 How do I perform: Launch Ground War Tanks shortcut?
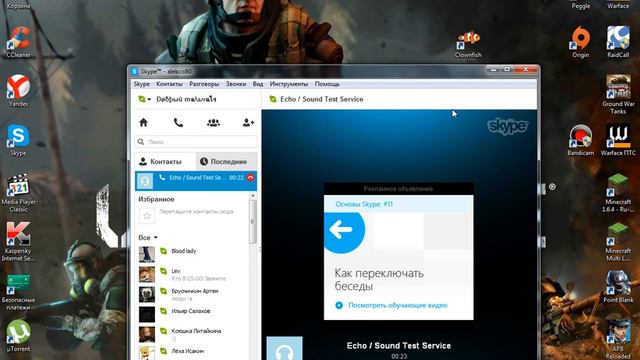(x=618, y=95)
